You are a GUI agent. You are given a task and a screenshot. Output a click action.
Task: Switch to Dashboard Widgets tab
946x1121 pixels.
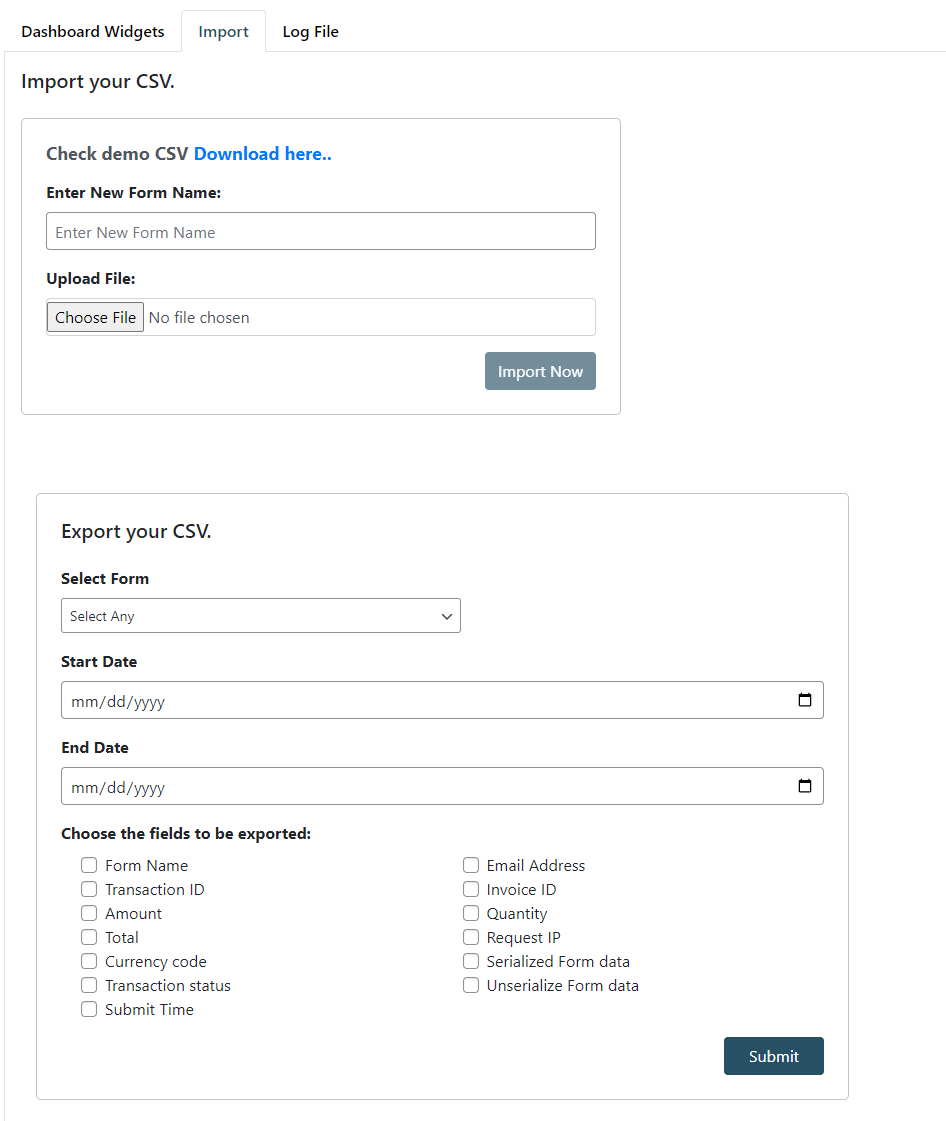93,32
